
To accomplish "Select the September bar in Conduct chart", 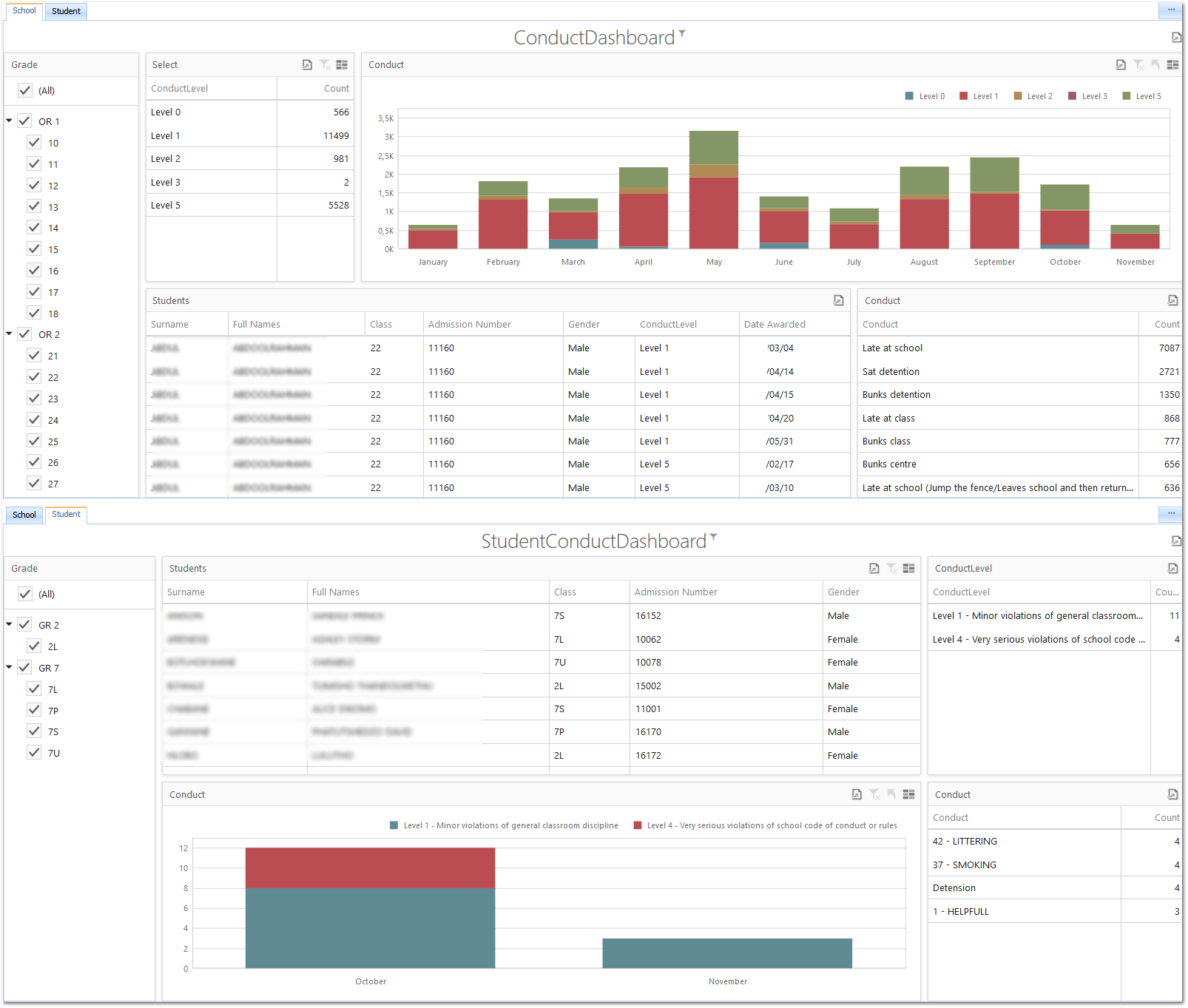I will click(x=994, y=203).
